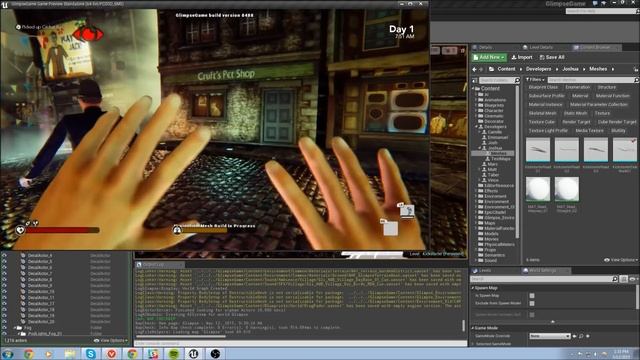Open the Add New dropdown
Image resolution: width=640 pixels, height=360 pixels.
coord(489,58)
